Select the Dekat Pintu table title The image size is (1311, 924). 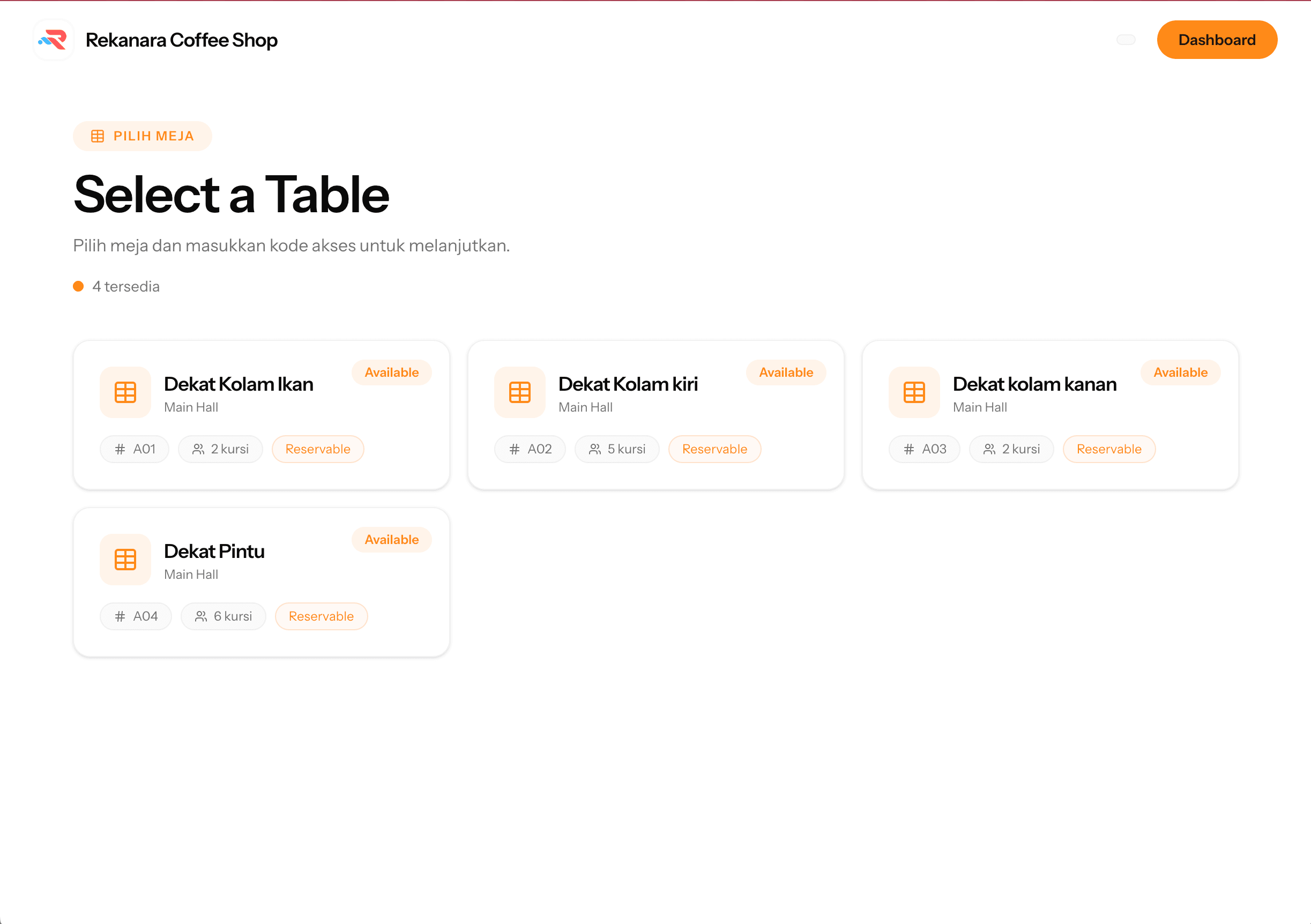(214, 552)
